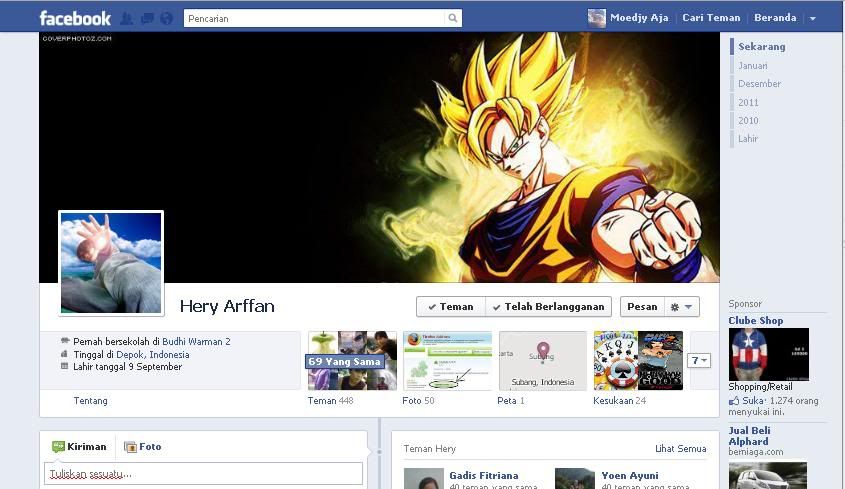Open the Lihat Semua friends link
The height and width of the screenshot is (489, 845).
680,449
